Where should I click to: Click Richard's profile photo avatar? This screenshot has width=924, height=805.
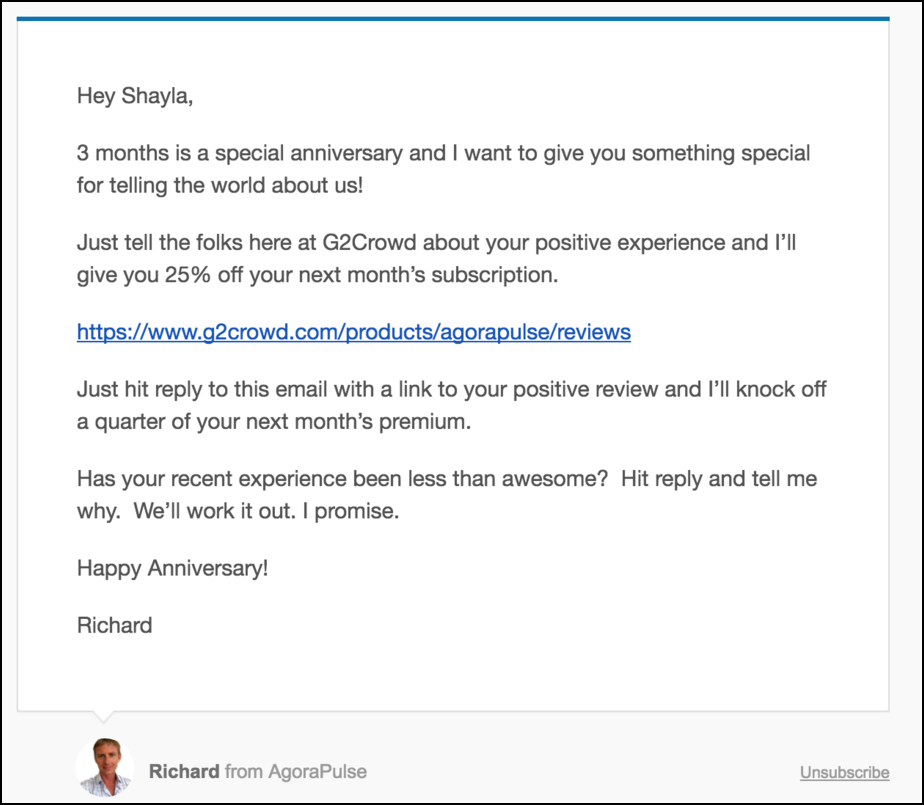pos(105,767)
